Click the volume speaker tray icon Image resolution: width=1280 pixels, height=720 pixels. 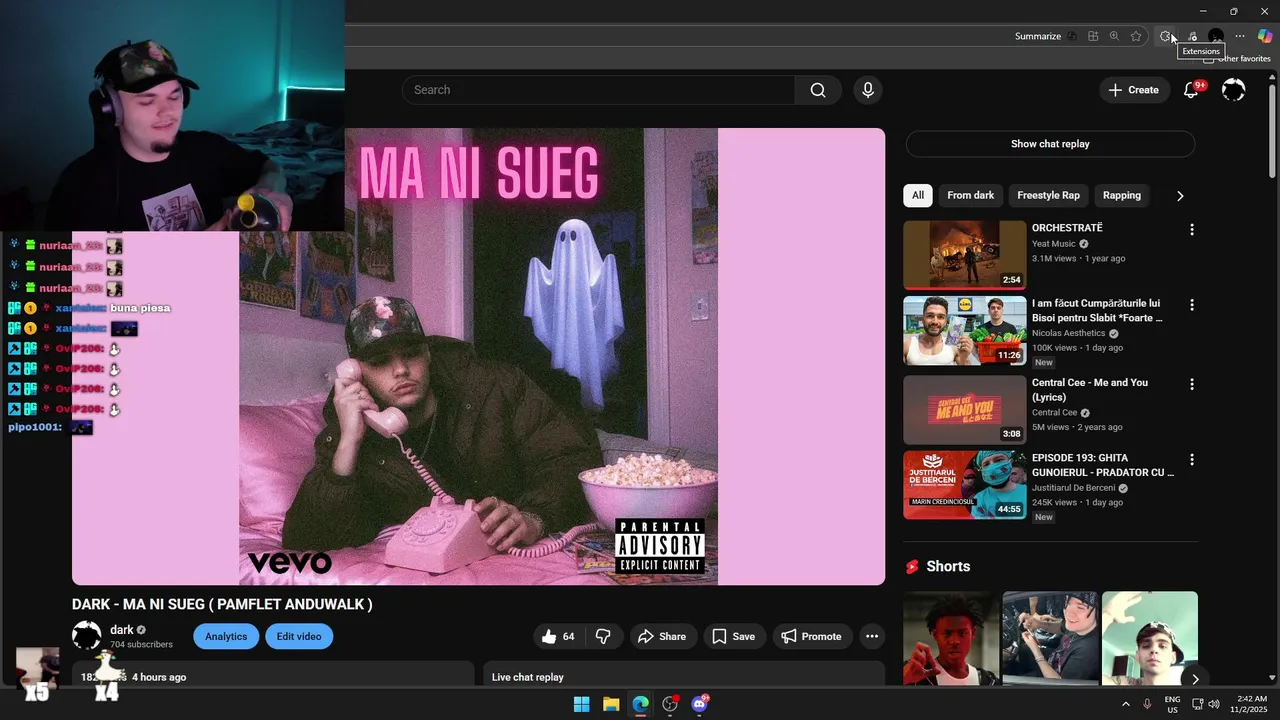coord(1214,704)
